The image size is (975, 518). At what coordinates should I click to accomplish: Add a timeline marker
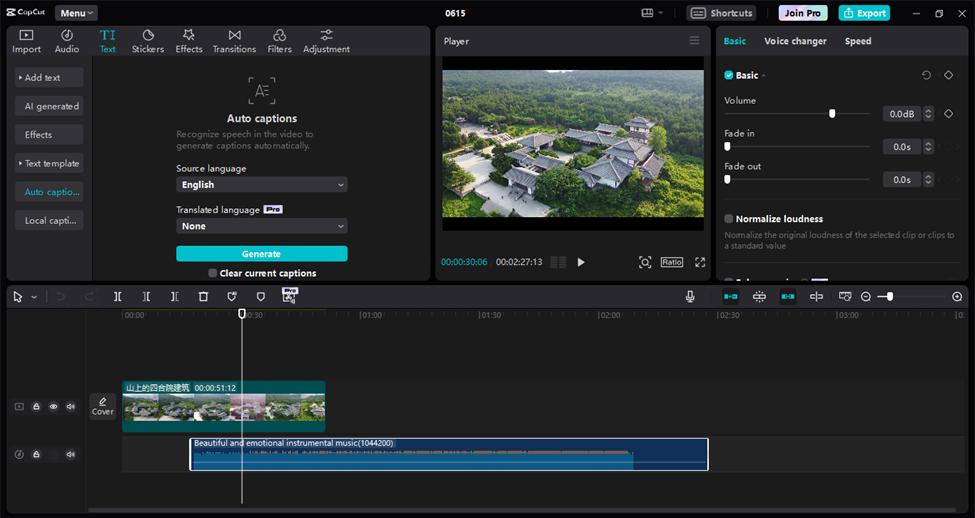click(x=261, y=297)
